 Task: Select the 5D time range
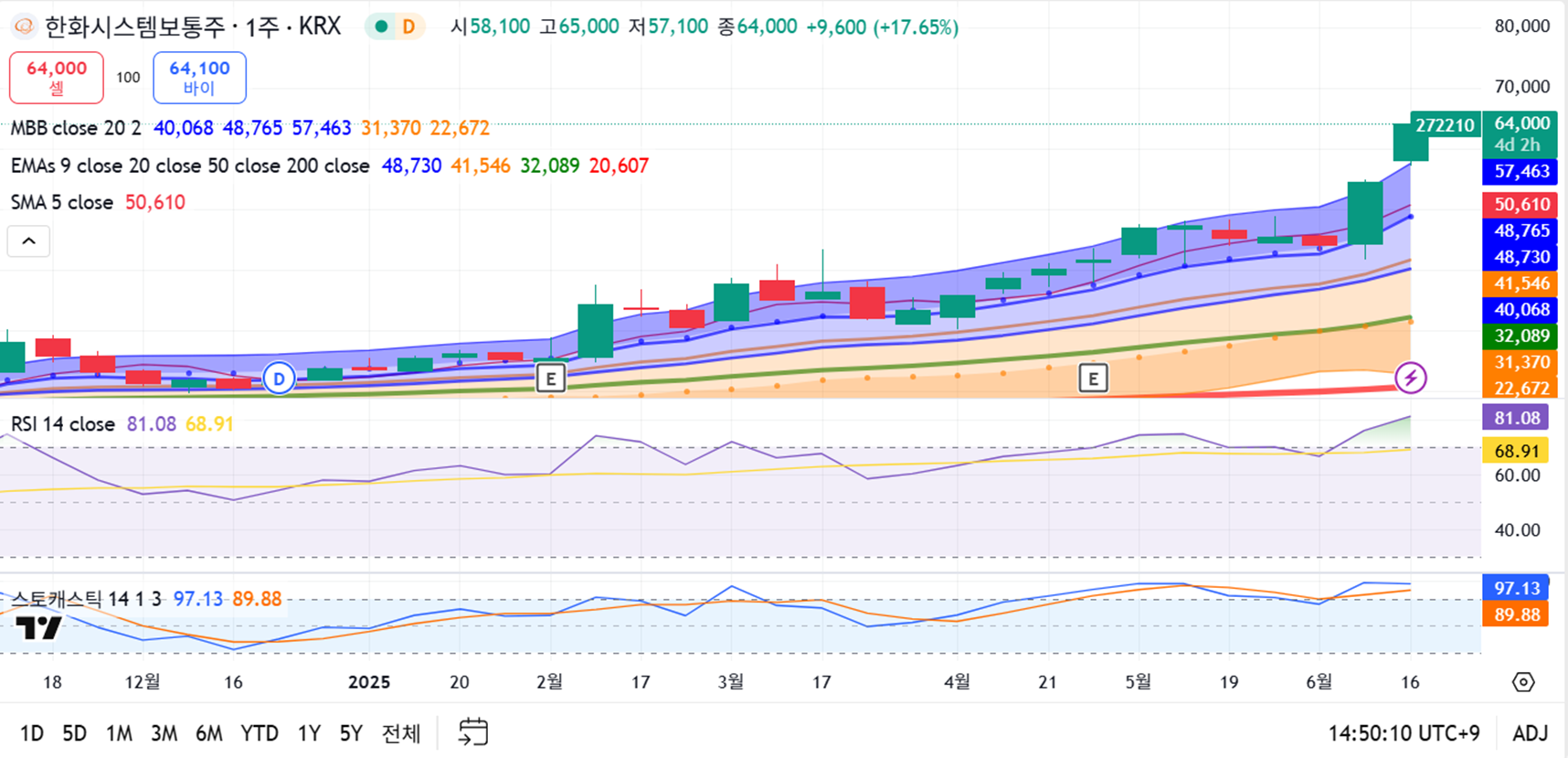click(x=74, y=733)
